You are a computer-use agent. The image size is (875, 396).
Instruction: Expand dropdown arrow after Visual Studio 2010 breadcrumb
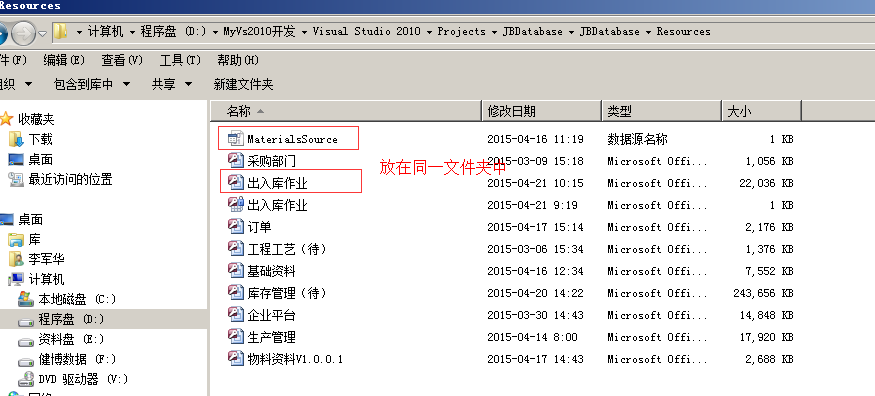[429, 32]
